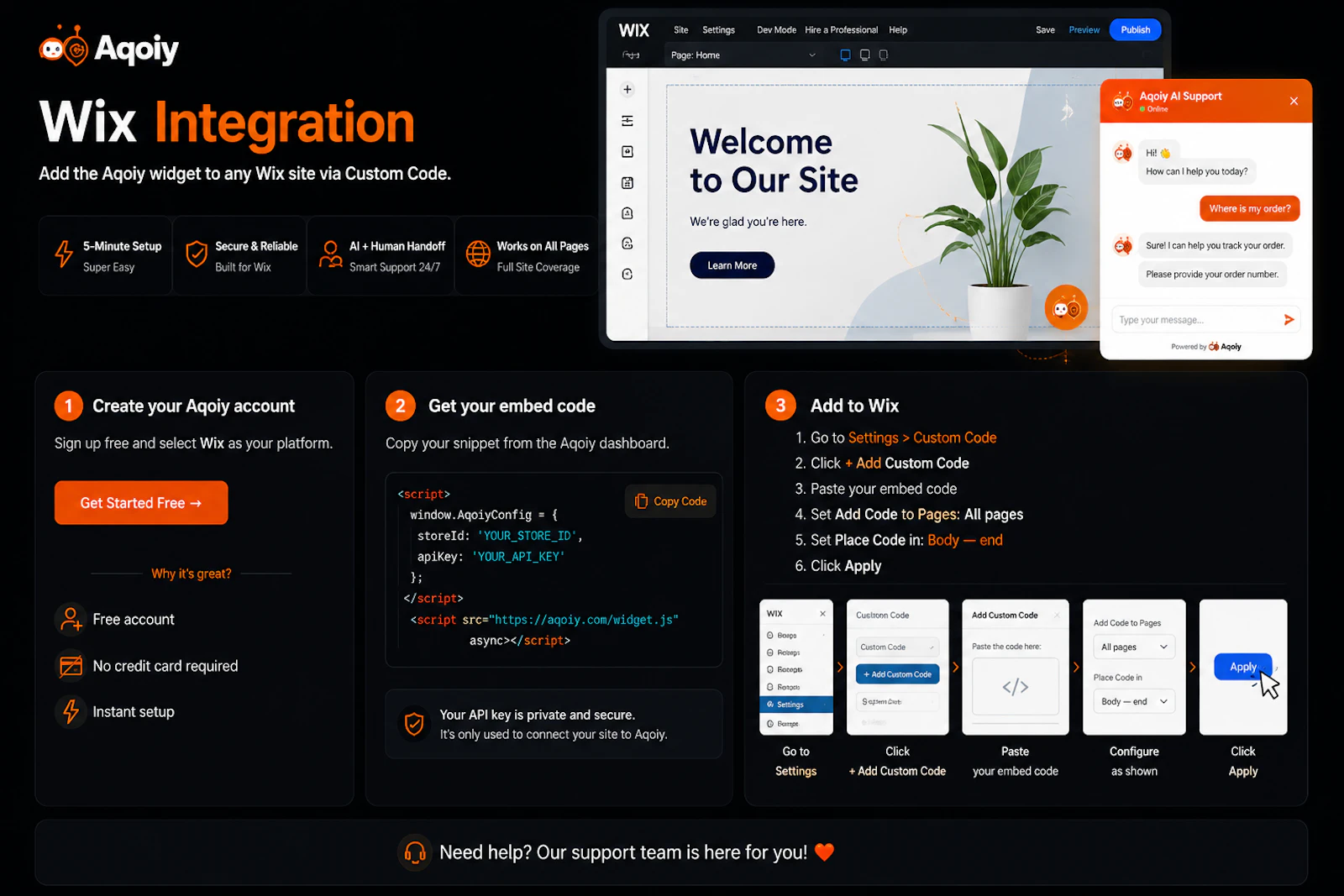Open the Dev Mode menu

(x=776, y=30)
